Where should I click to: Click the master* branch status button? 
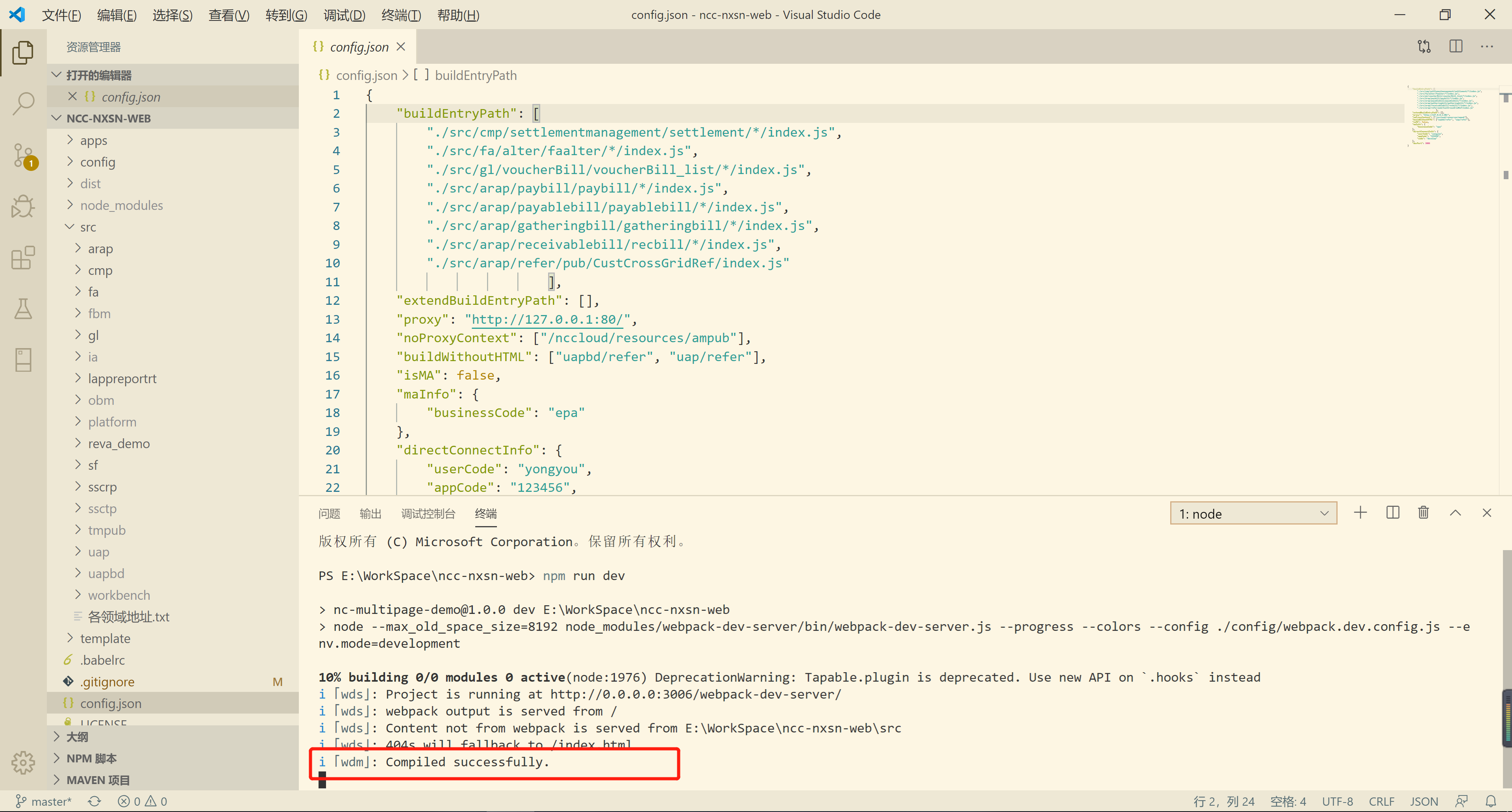point(44,801)
